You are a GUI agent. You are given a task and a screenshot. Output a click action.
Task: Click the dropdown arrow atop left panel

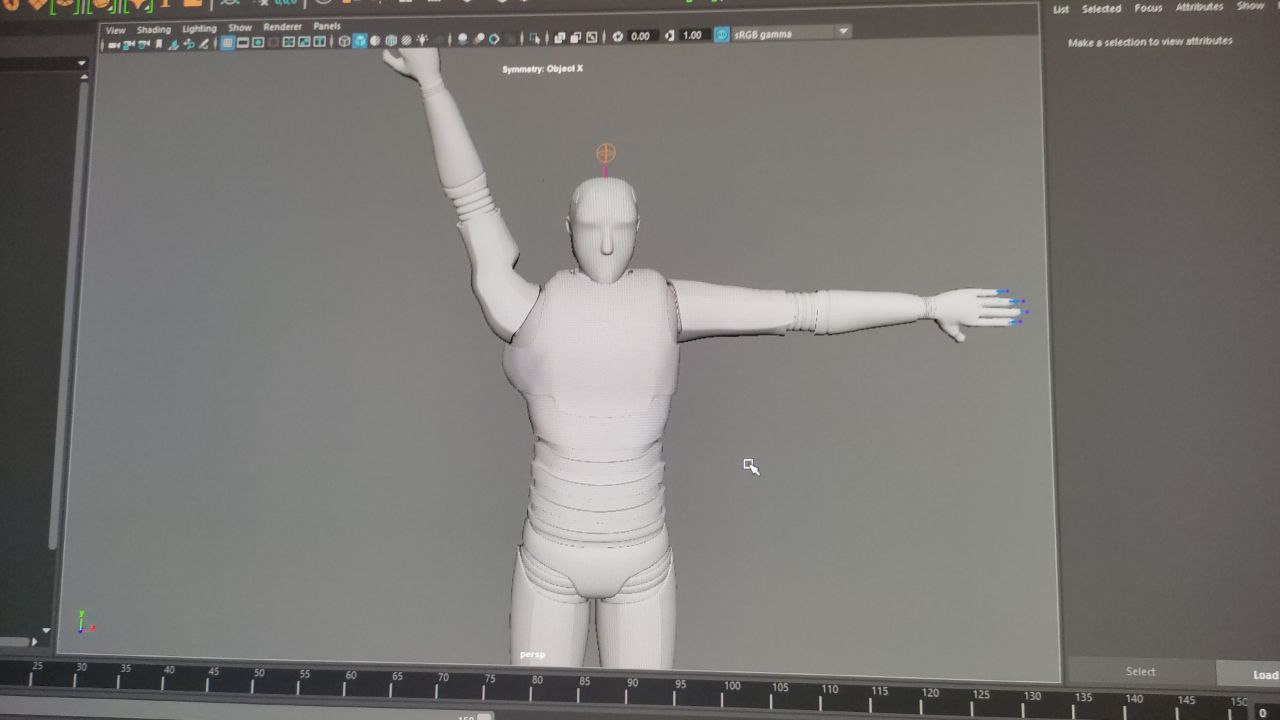click(x=81, y=64)
